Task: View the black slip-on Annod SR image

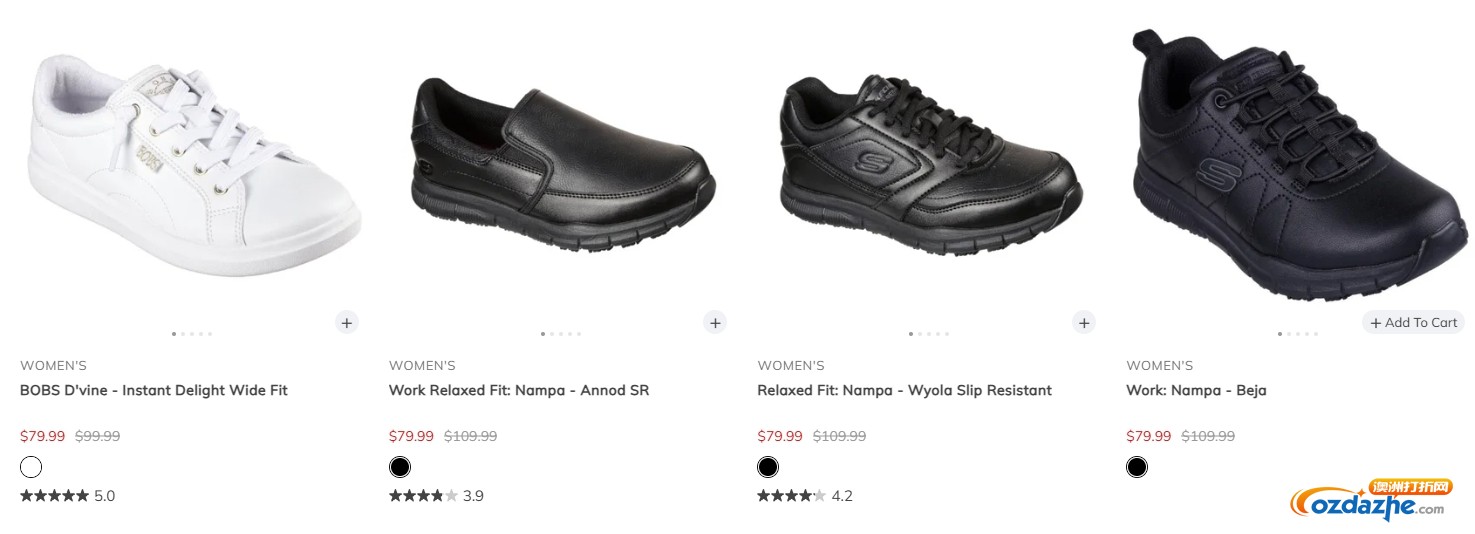Action: (x=560, y=165)
